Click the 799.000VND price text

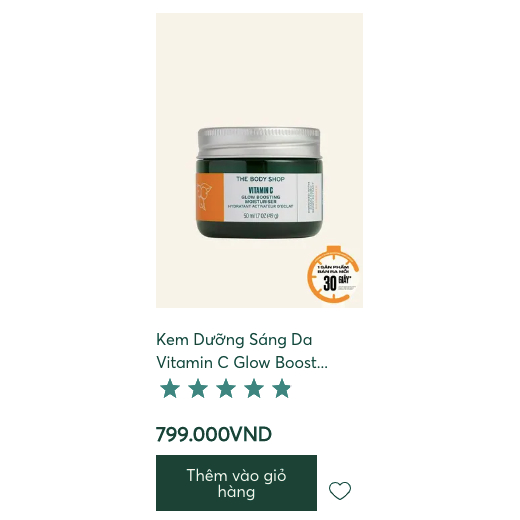(x=214, y=434)
